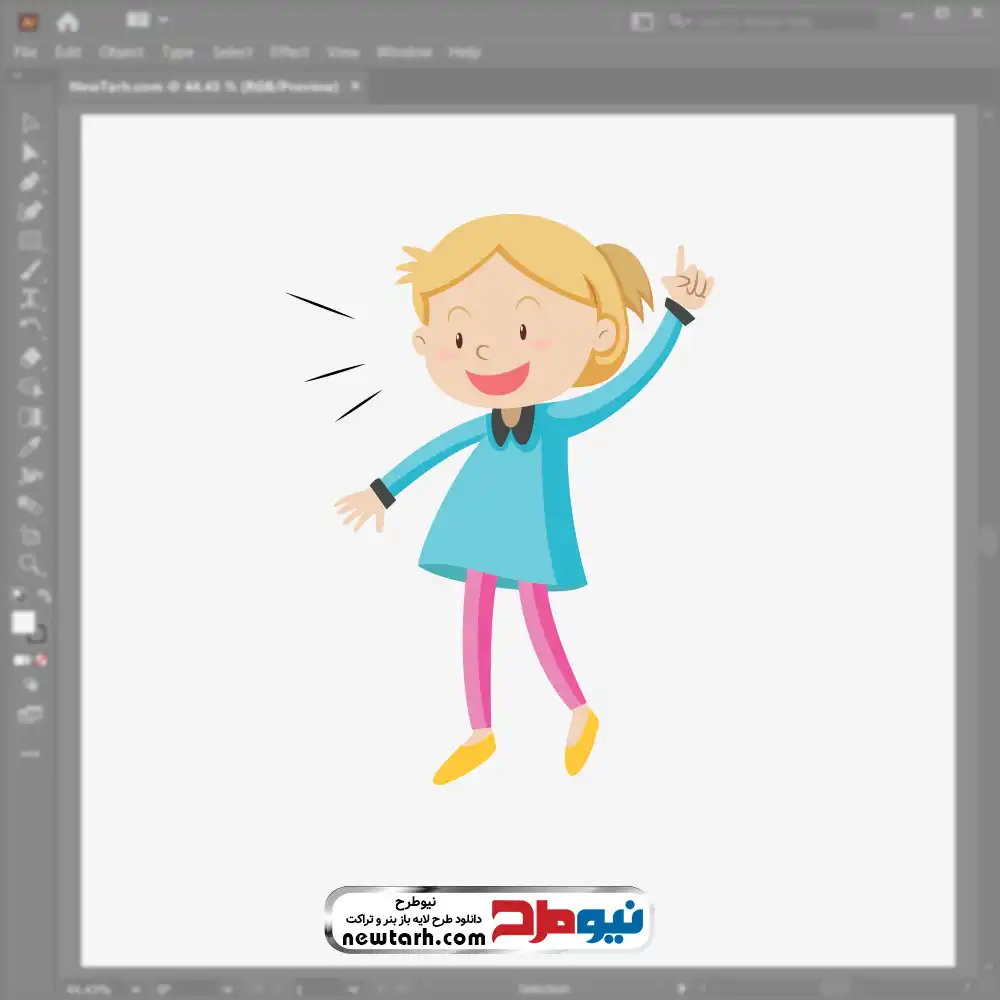Image resolution: width=1000 pixels, height=1000 pixels.
Task: Activate the Eraser tool
Action: point(30,357)
